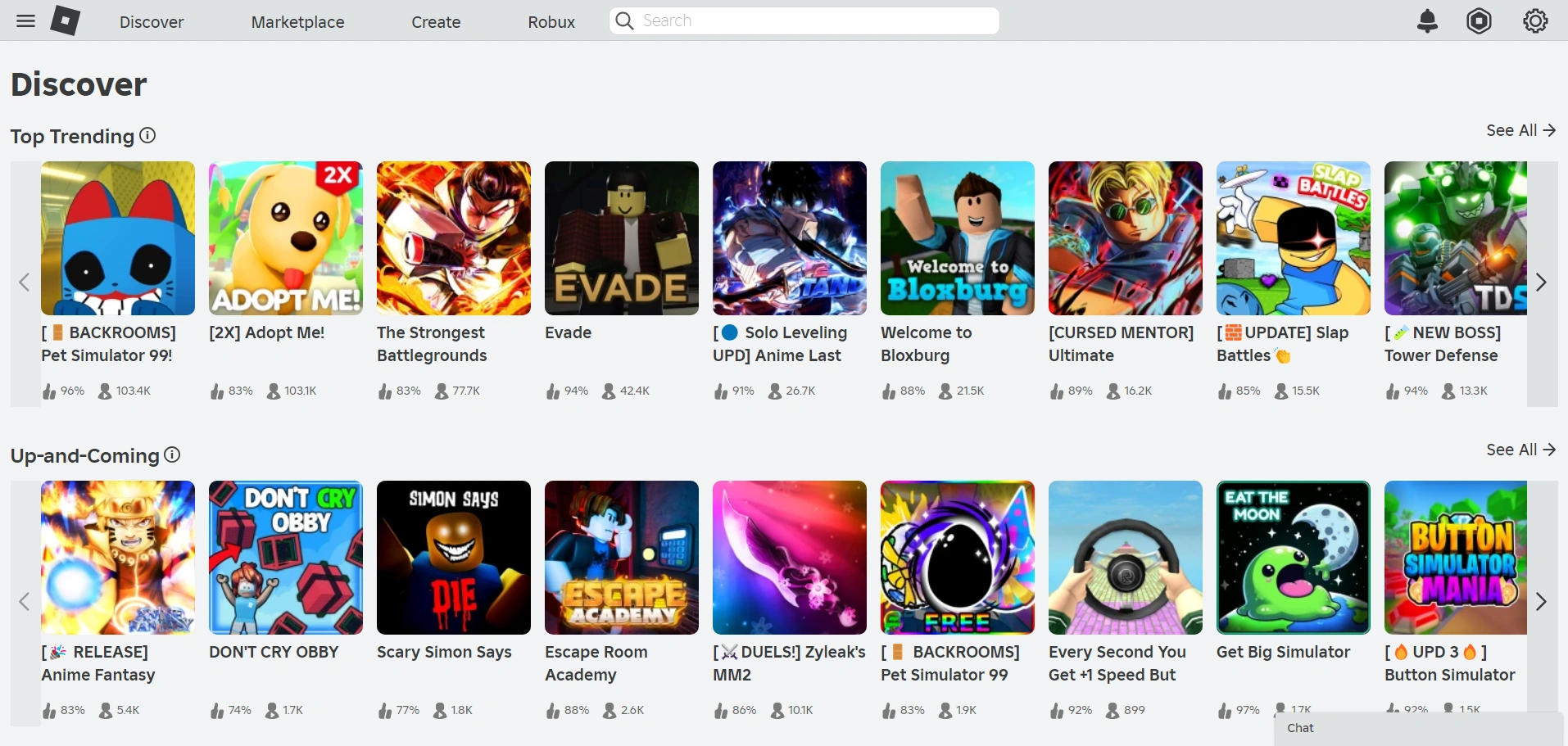This screenshot has height=746, width=1568.
Task: Open the Marketplace tab
Action: click(x=297, y=22)
